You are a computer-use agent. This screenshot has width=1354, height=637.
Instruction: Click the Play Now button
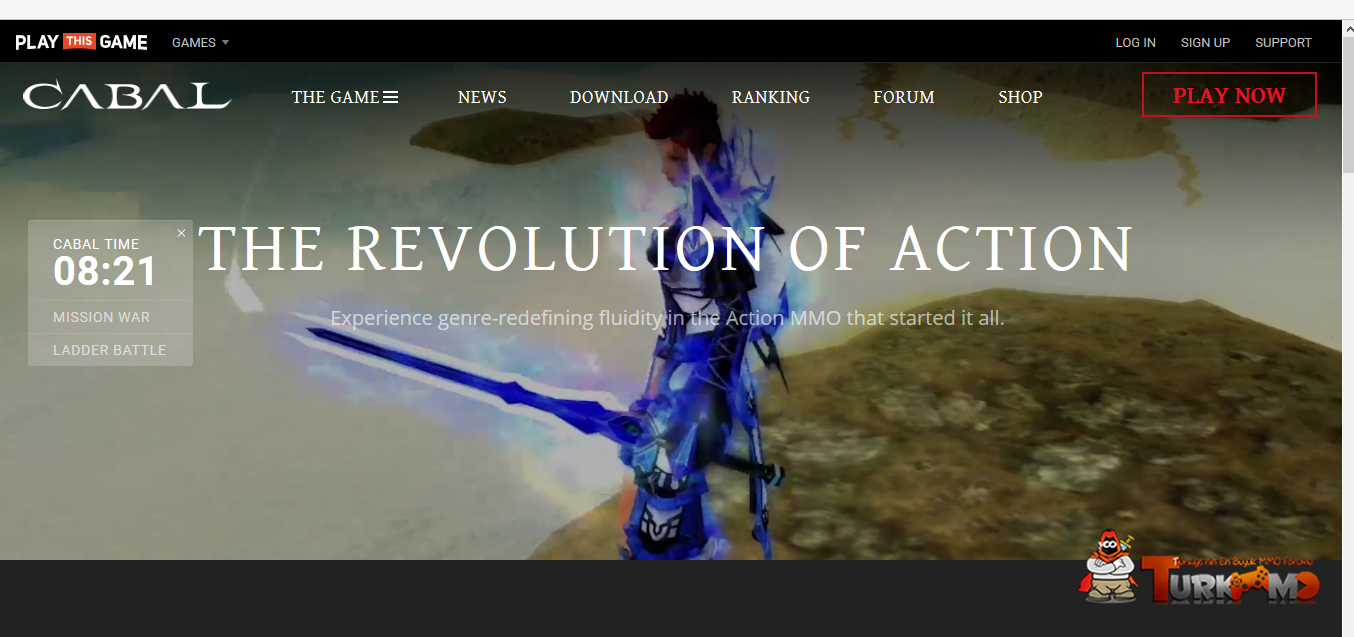[x=1229, y=95]
